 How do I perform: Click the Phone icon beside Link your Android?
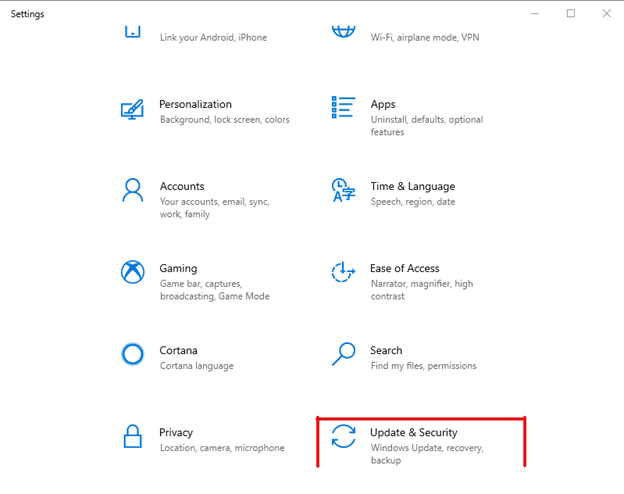point(133,32)
